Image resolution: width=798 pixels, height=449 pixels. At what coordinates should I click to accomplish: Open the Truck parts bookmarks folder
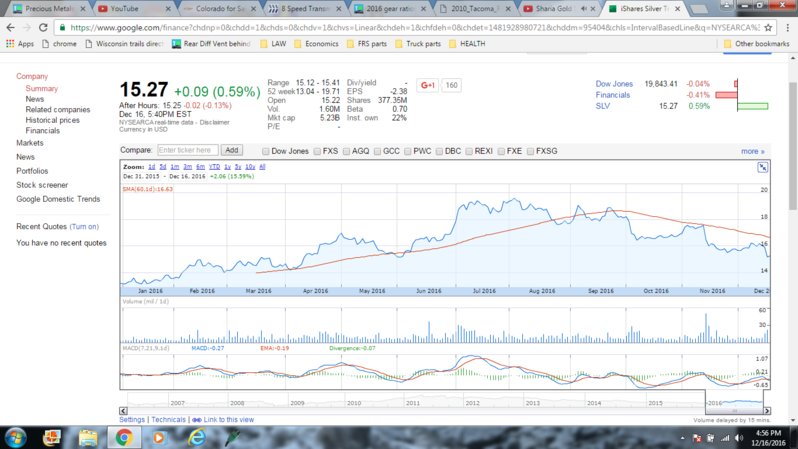click(418, 44)
